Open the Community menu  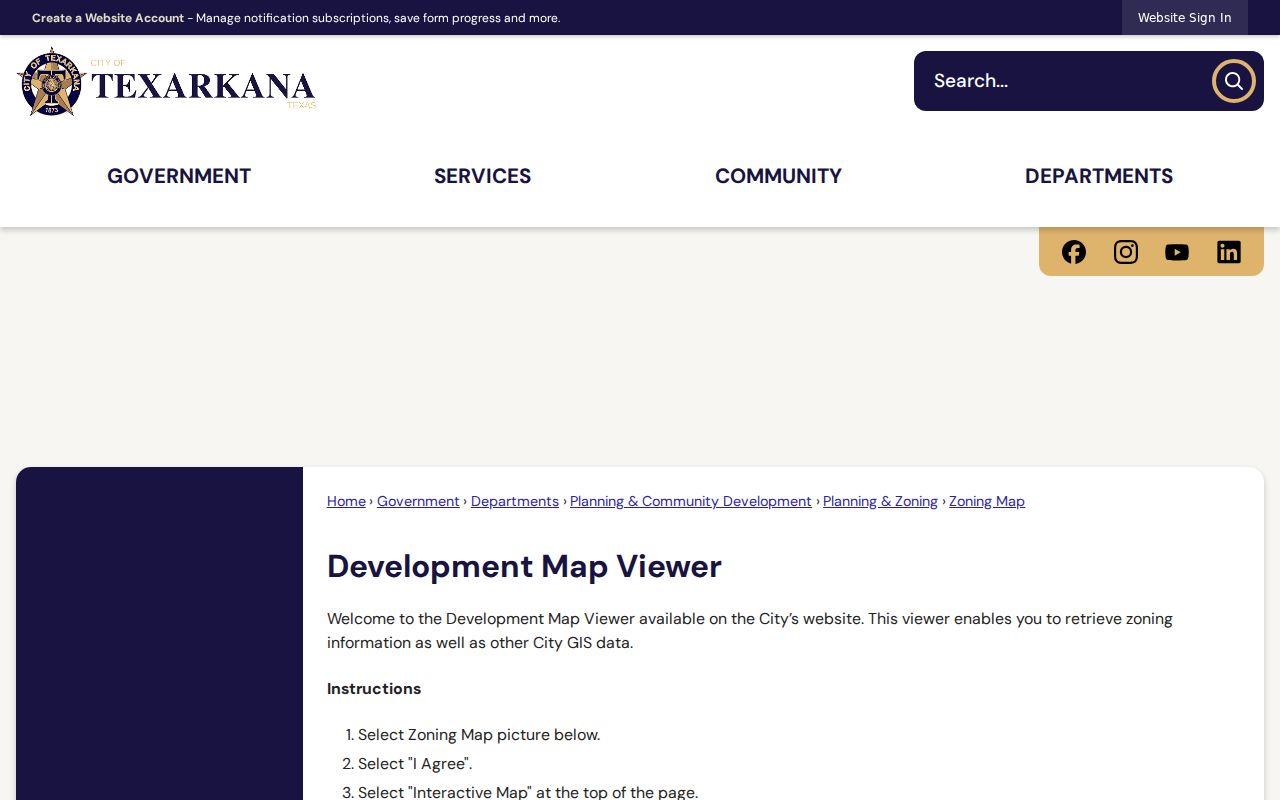pos(778,176)
